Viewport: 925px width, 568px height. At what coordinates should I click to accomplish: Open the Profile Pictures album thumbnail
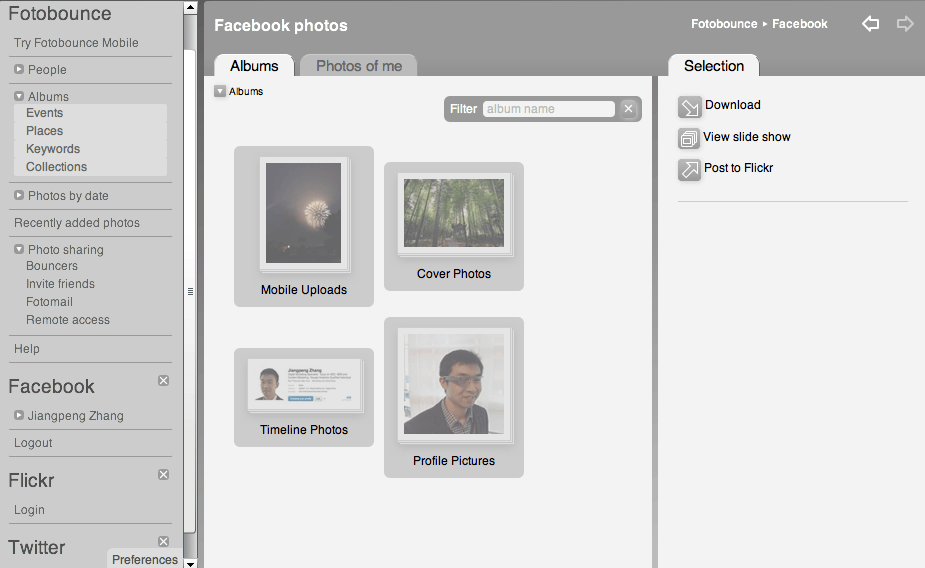[x=454, y=385]
